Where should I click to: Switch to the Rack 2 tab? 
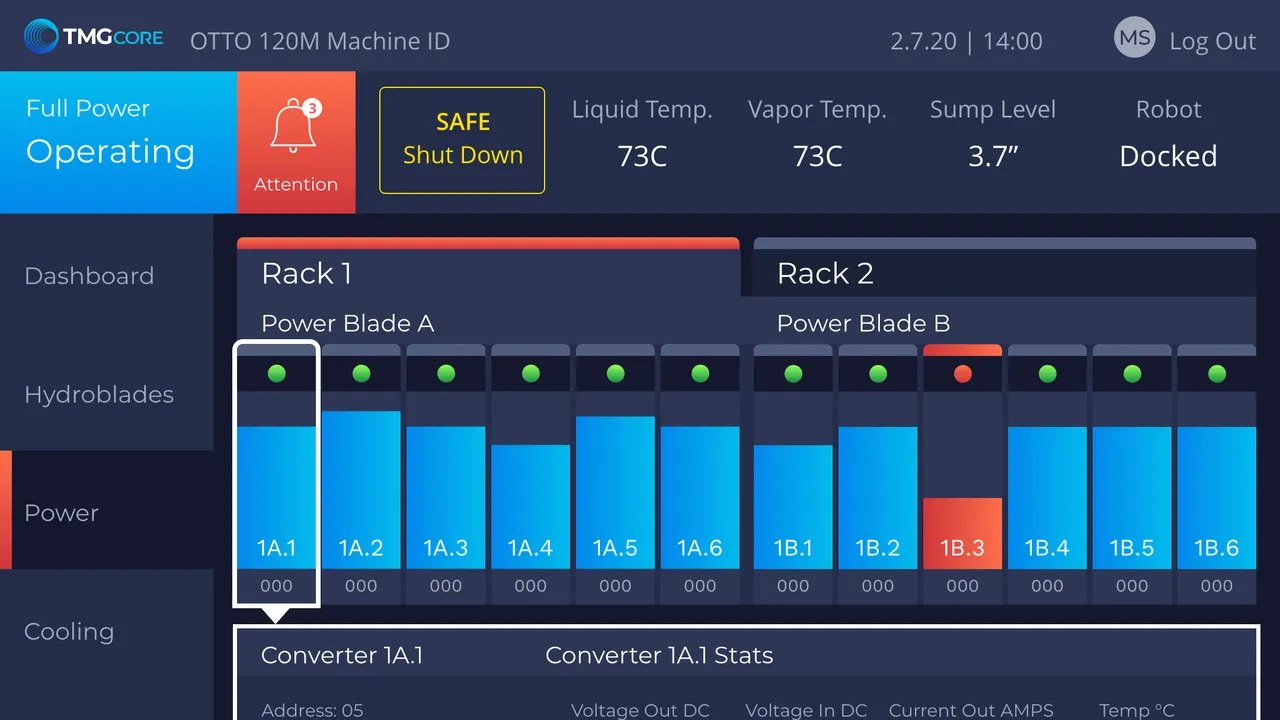[1004, 268]
